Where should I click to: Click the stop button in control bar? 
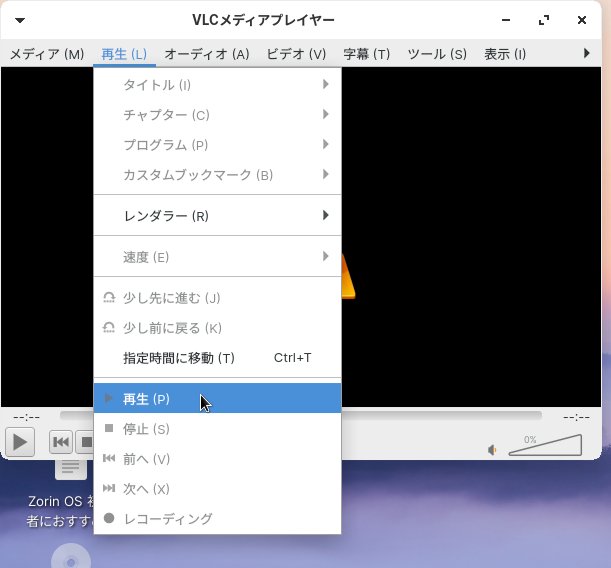pyautogui.click(x=85, y=442)
